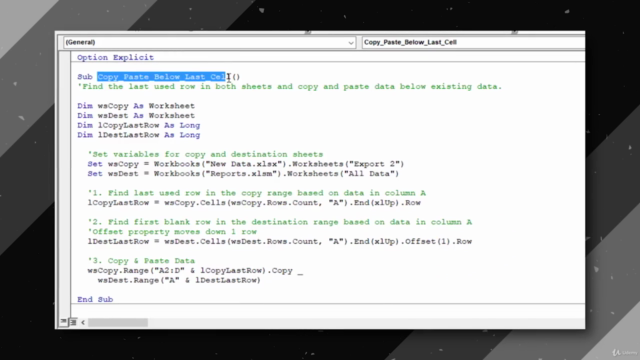The image size is (640, 360).
Task: Click the End Sub line
Action: coord(95,300)
